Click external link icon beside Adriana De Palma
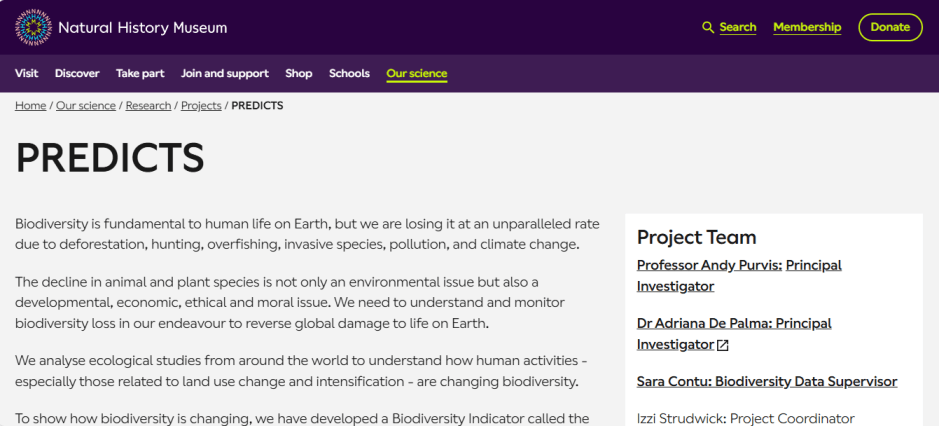The image size is (939, 426). click(723, 345)
